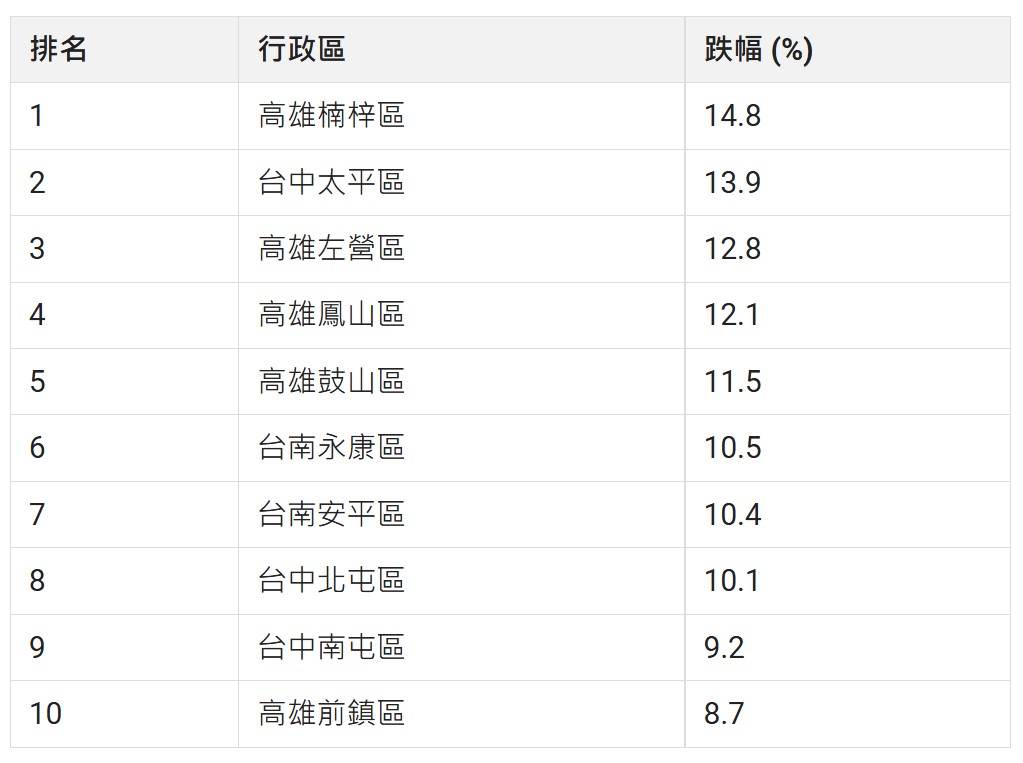Click the 高雄鳳山區 district cell

click(x=331, y=315)
